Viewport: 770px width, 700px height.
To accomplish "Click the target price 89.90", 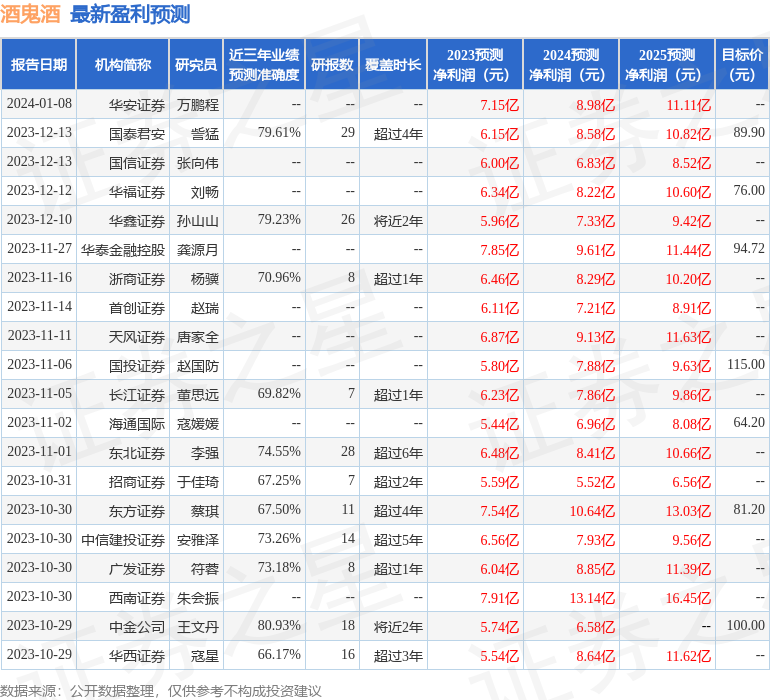I will point(749,133).
